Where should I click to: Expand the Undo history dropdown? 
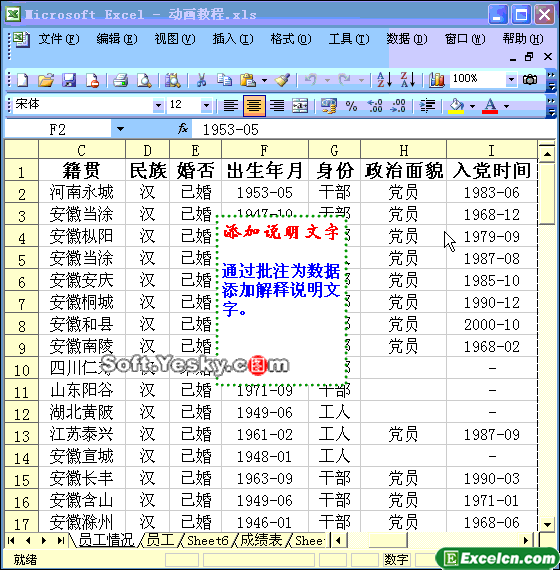coord(327,80)
